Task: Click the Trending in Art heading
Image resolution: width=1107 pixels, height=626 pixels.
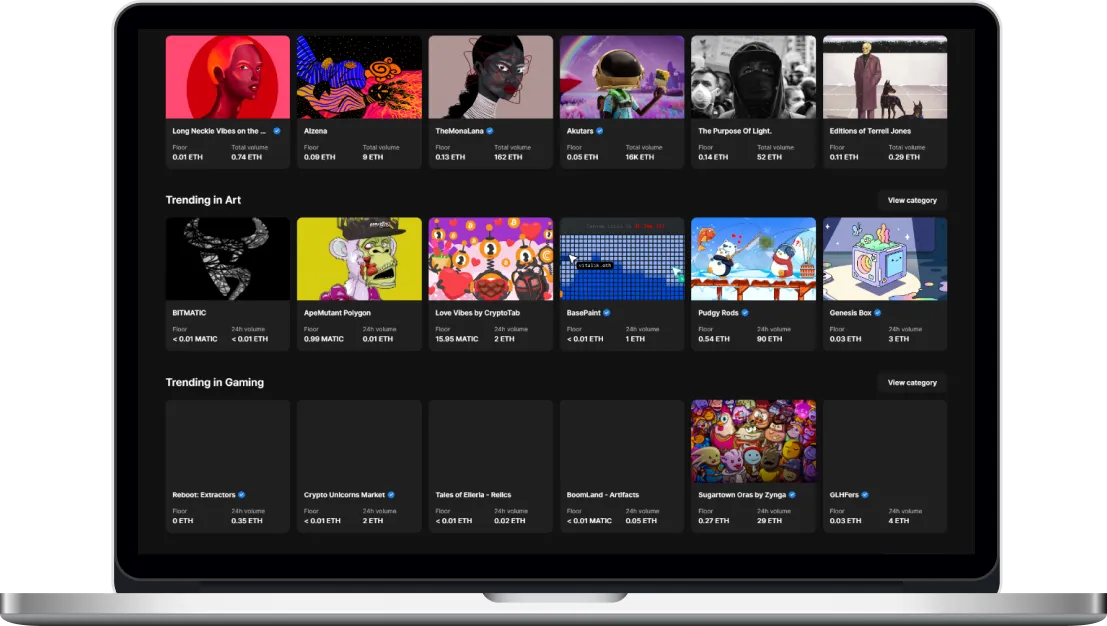Action: [203, 200]
